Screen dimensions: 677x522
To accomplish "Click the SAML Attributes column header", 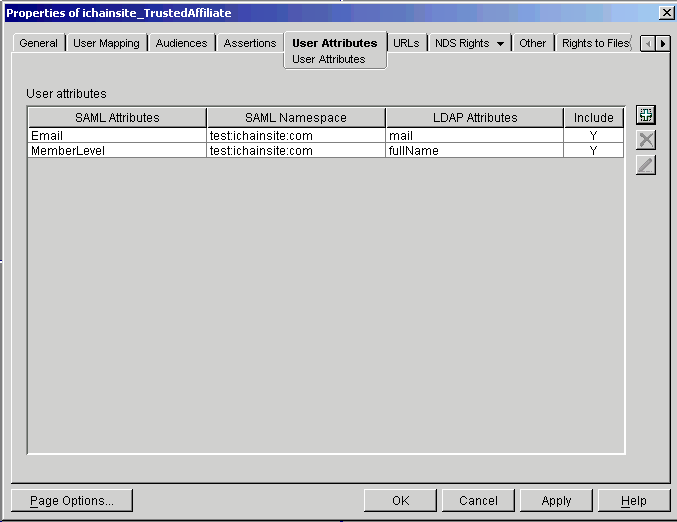I will (x=117, y=117).
